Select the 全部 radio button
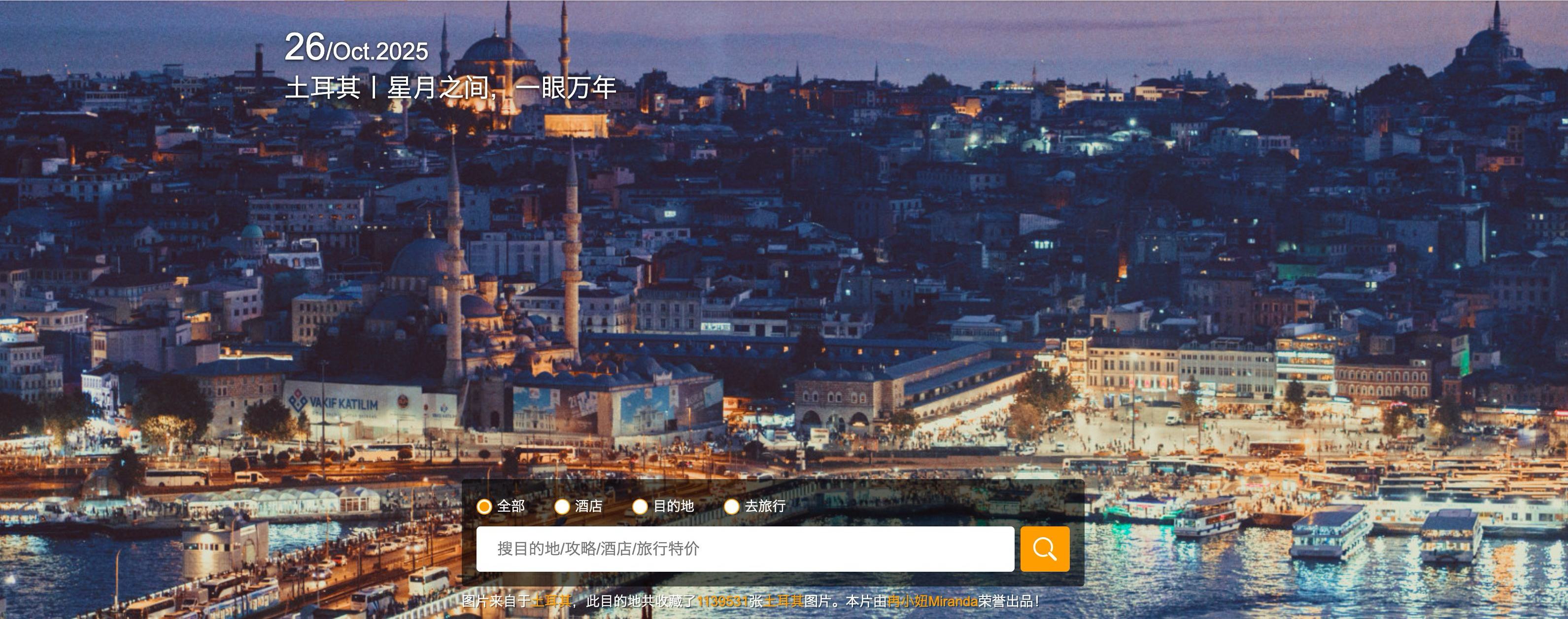The width and height of the screenshot is (1568, 619). click(484, 507)
